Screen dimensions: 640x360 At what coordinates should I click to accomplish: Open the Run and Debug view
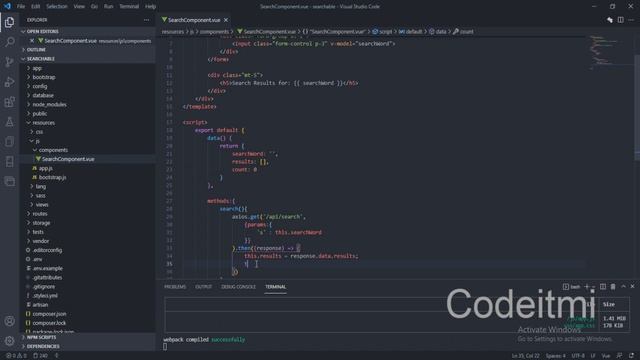tap(9, 82)
